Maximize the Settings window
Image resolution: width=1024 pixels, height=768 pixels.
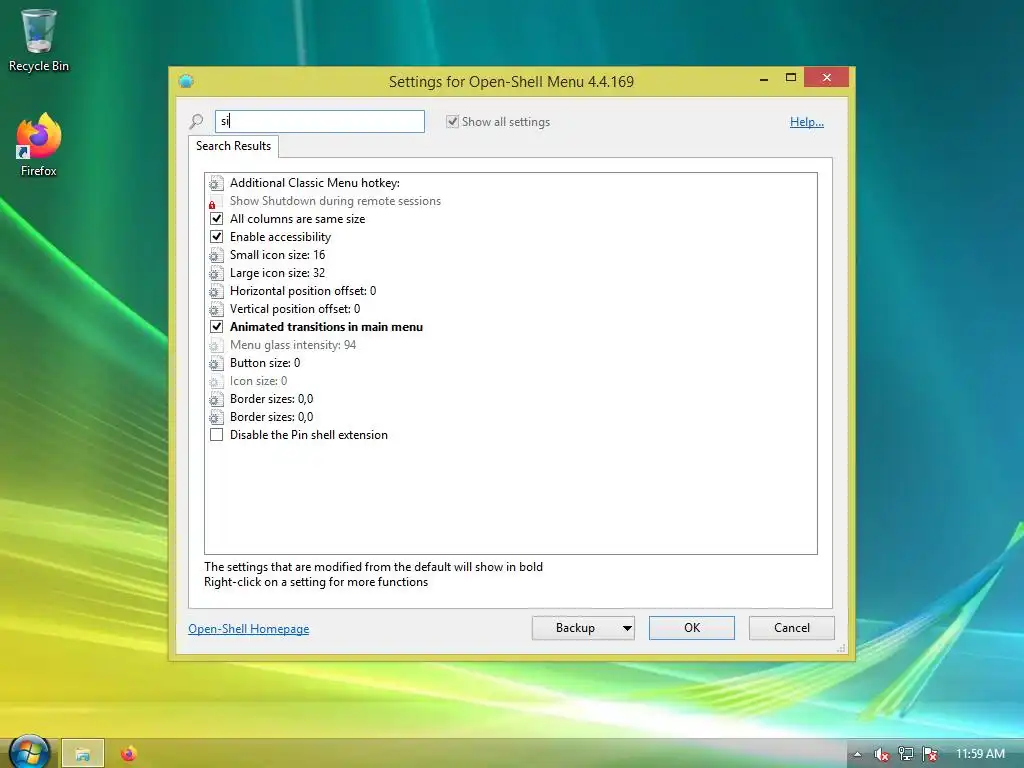tap(791, 78)
